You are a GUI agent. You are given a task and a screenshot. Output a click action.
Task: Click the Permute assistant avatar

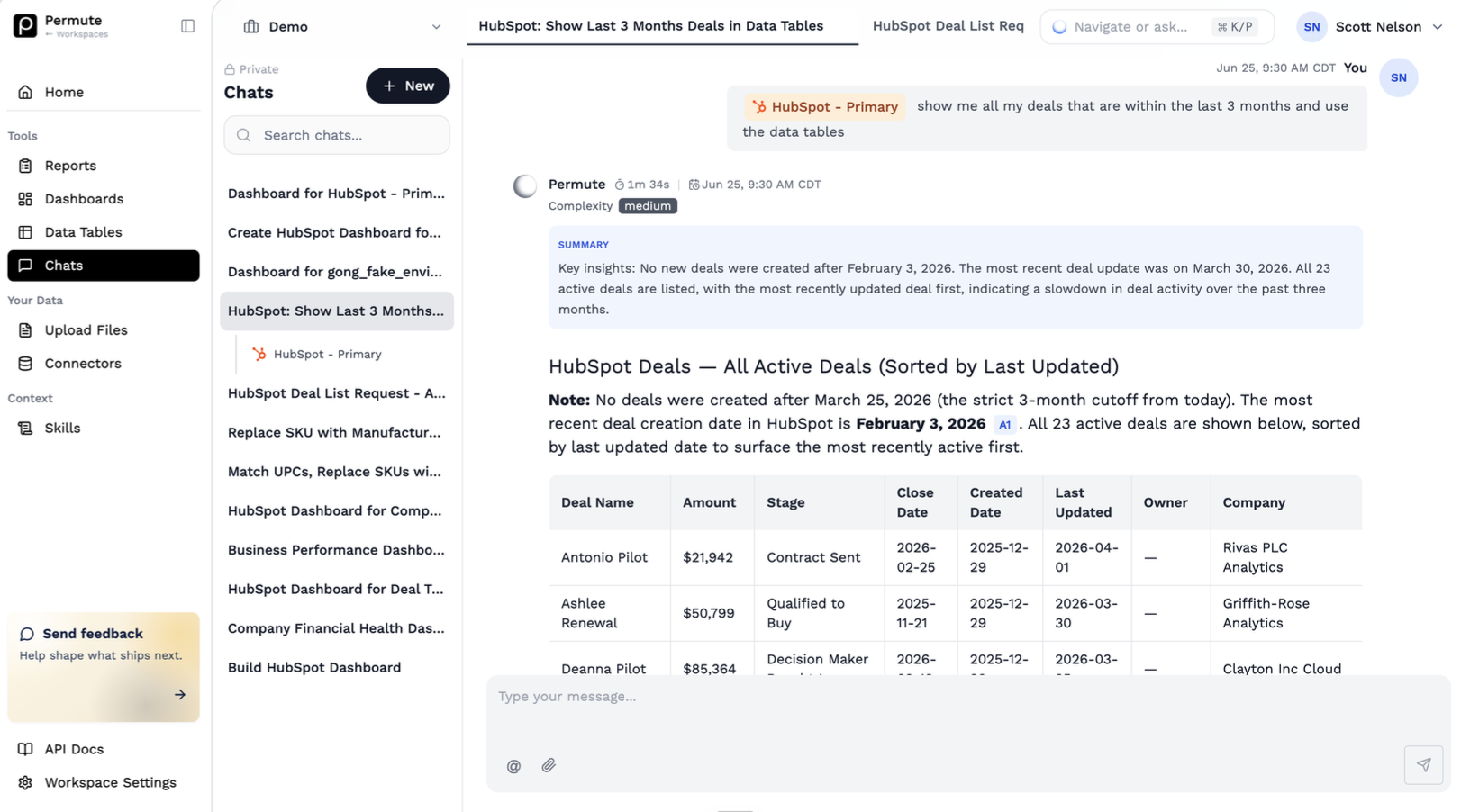(x=525, y=186)
